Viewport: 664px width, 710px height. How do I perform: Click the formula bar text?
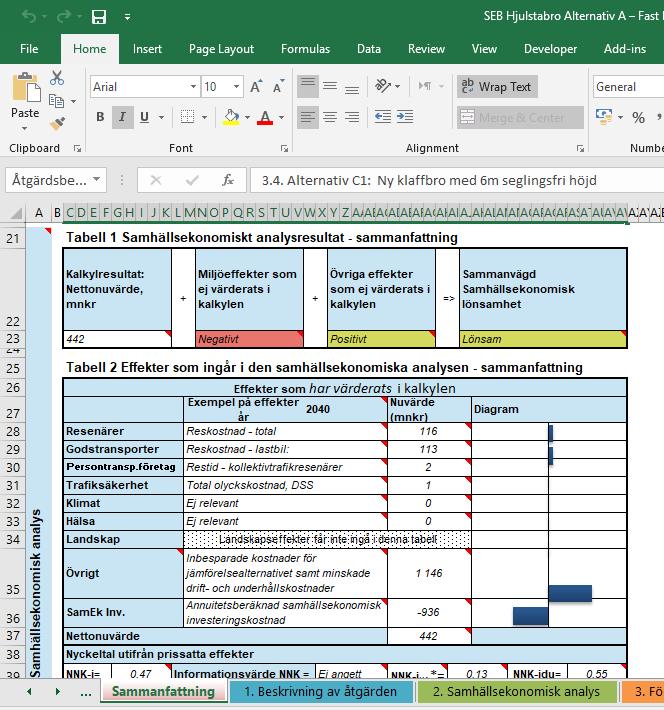(x=429, y=180)
